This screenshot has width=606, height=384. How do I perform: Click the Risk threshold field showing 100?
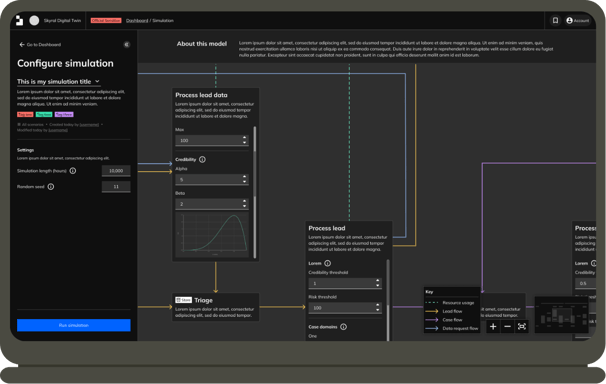tap(345, 308)
